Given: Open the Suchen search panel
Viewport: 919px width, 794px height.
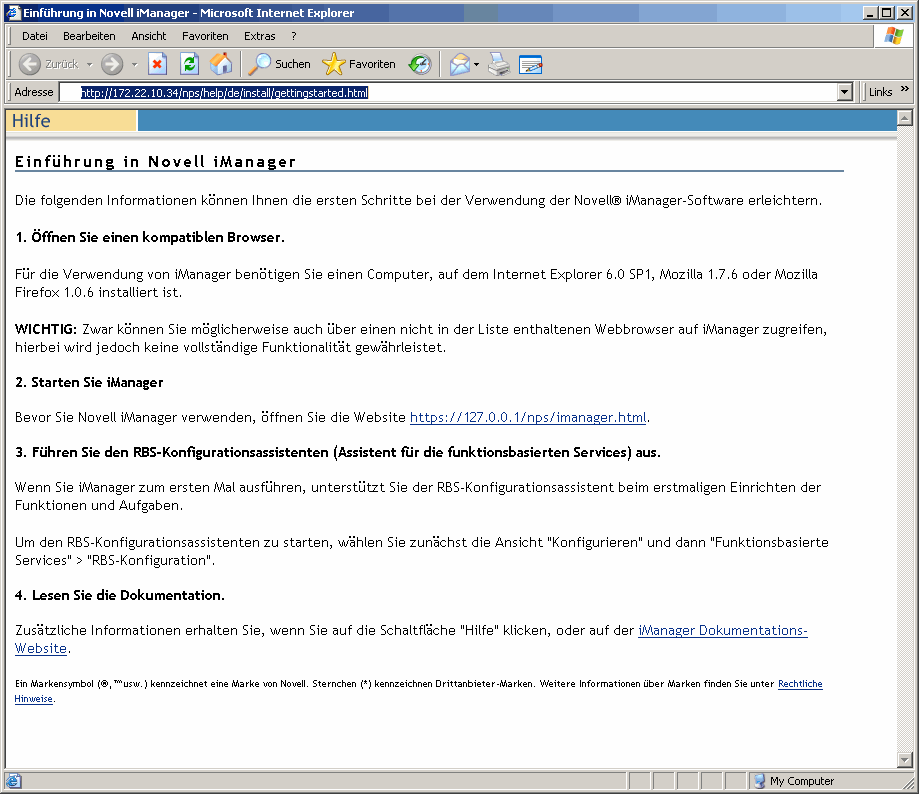Looking at the screenshot, I should click(x=280, y=63).
